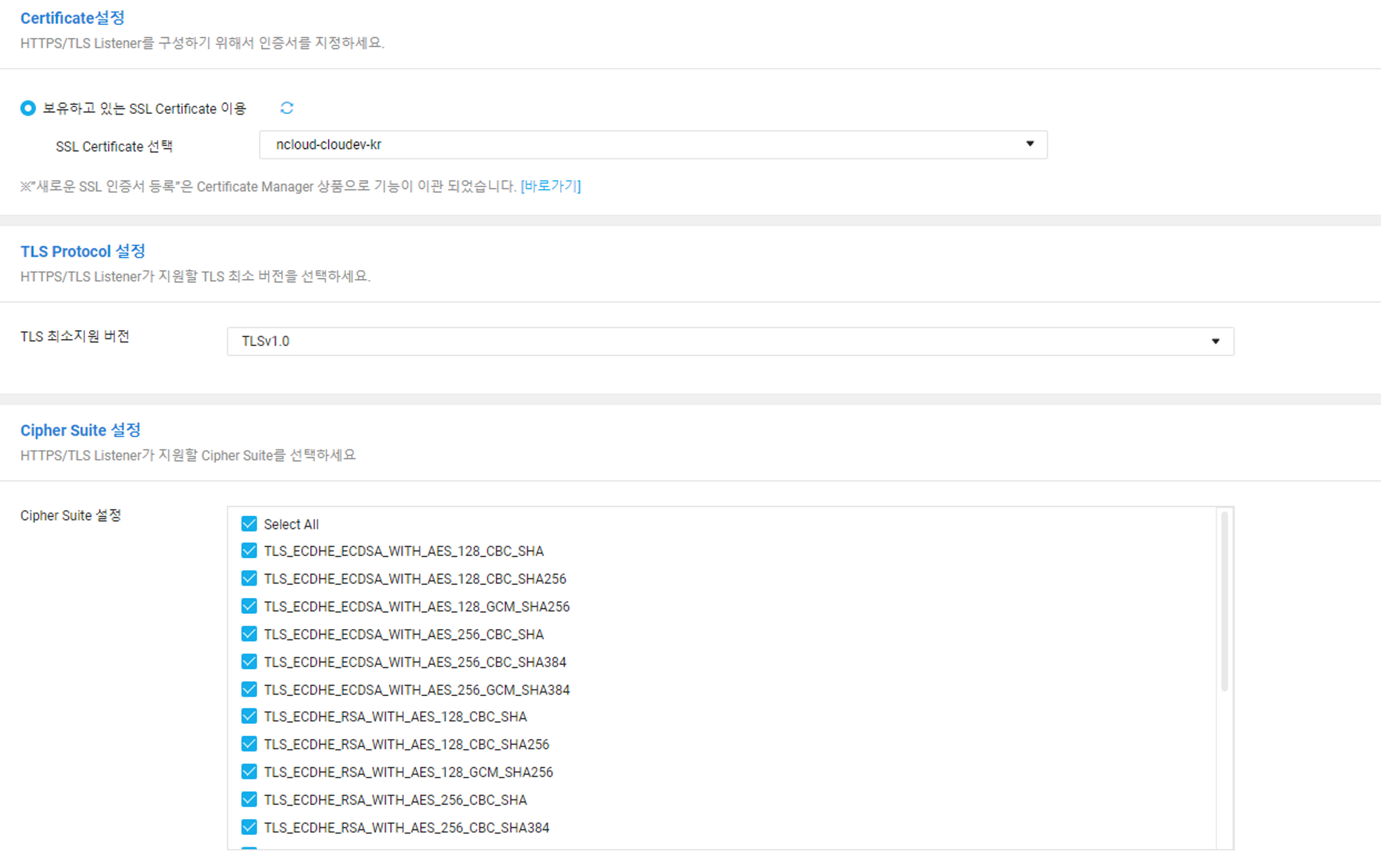Image resolution: width=1381 pixels, height=868 pixels.
Task: Disable TLS_ECDHE_RSA_WITH_AES_256_CBC_SHA384 cipher
Action: point(249,827)
